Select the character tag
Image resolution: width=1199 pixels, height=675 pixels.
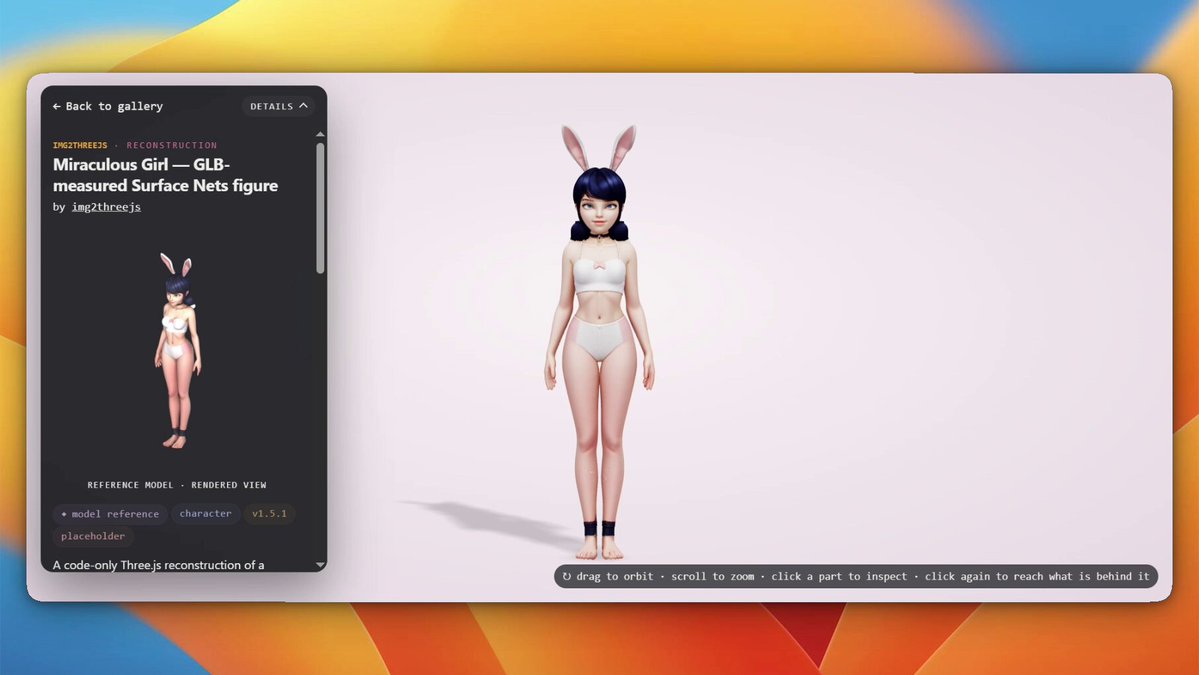pos(206,514)
